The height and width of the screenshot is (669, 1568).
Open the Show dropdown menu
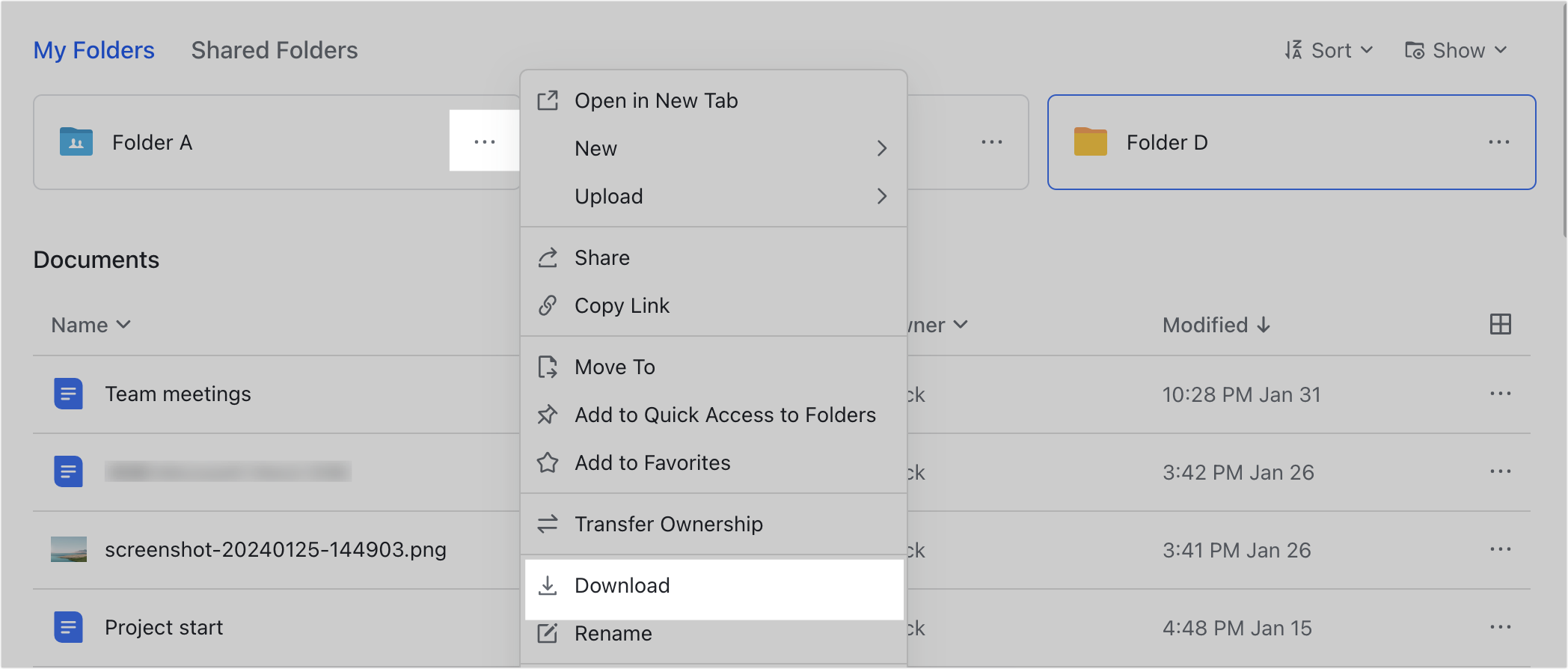pyautogui.click(x=1455, y=50)
